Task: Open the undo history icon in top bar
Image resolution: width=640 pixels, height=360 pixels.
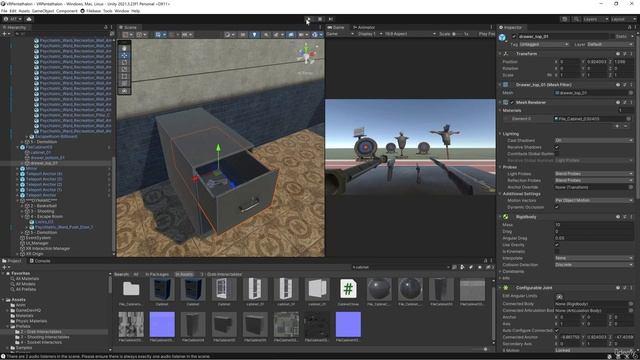Action: point(564,19)
